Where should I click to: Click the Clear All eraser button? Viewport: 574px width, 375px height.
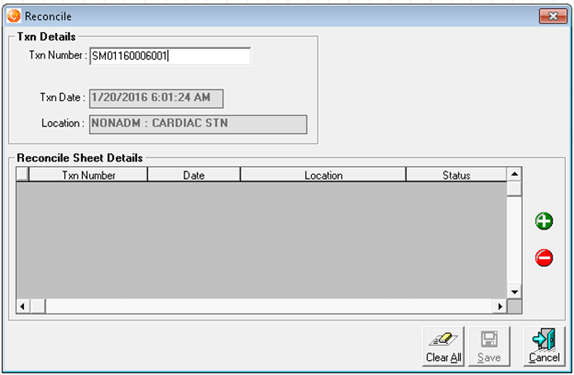443,346
